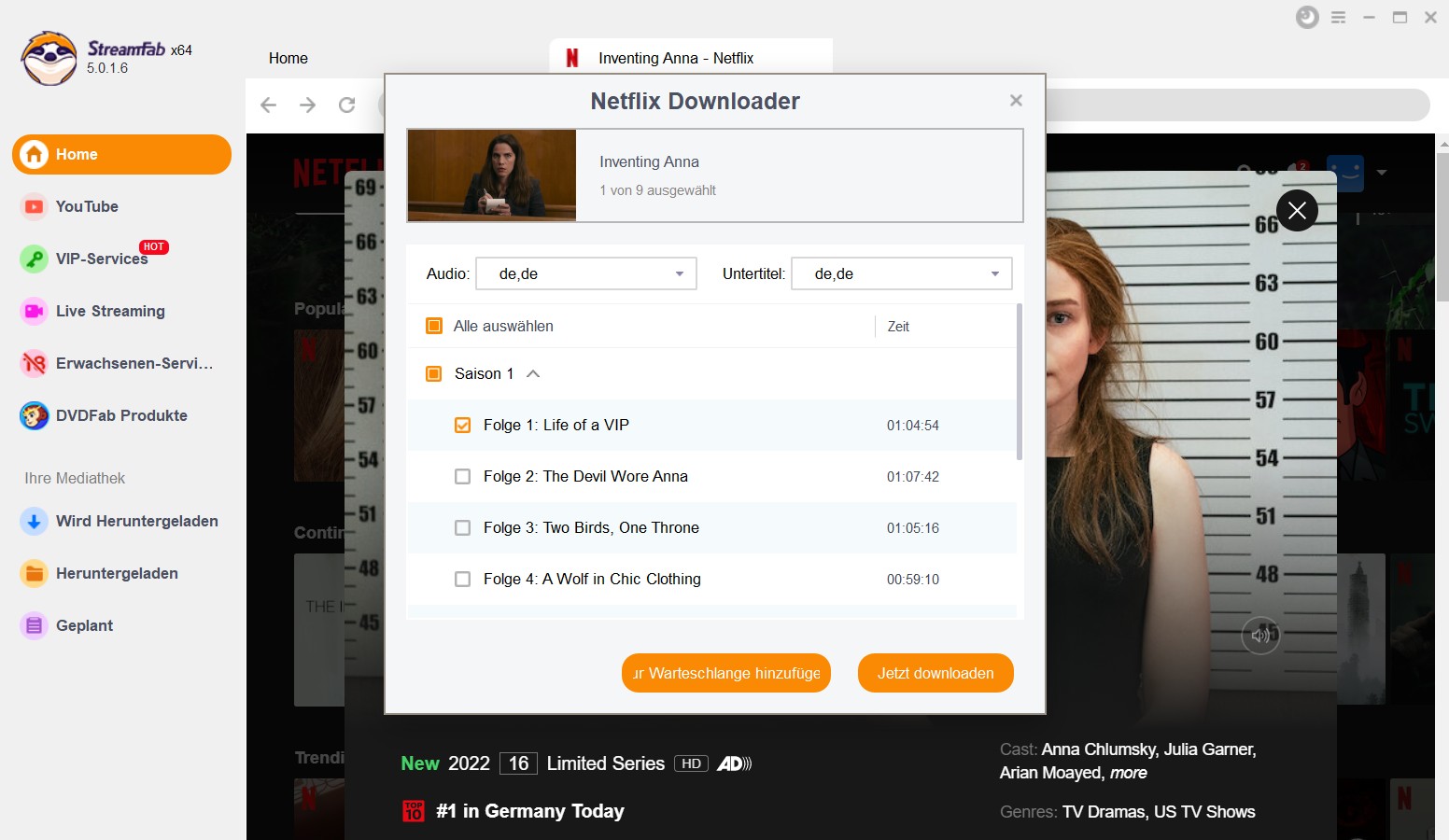Check Folge 3: Two Birds, One Throne
1449x840 pixels.
462,527
